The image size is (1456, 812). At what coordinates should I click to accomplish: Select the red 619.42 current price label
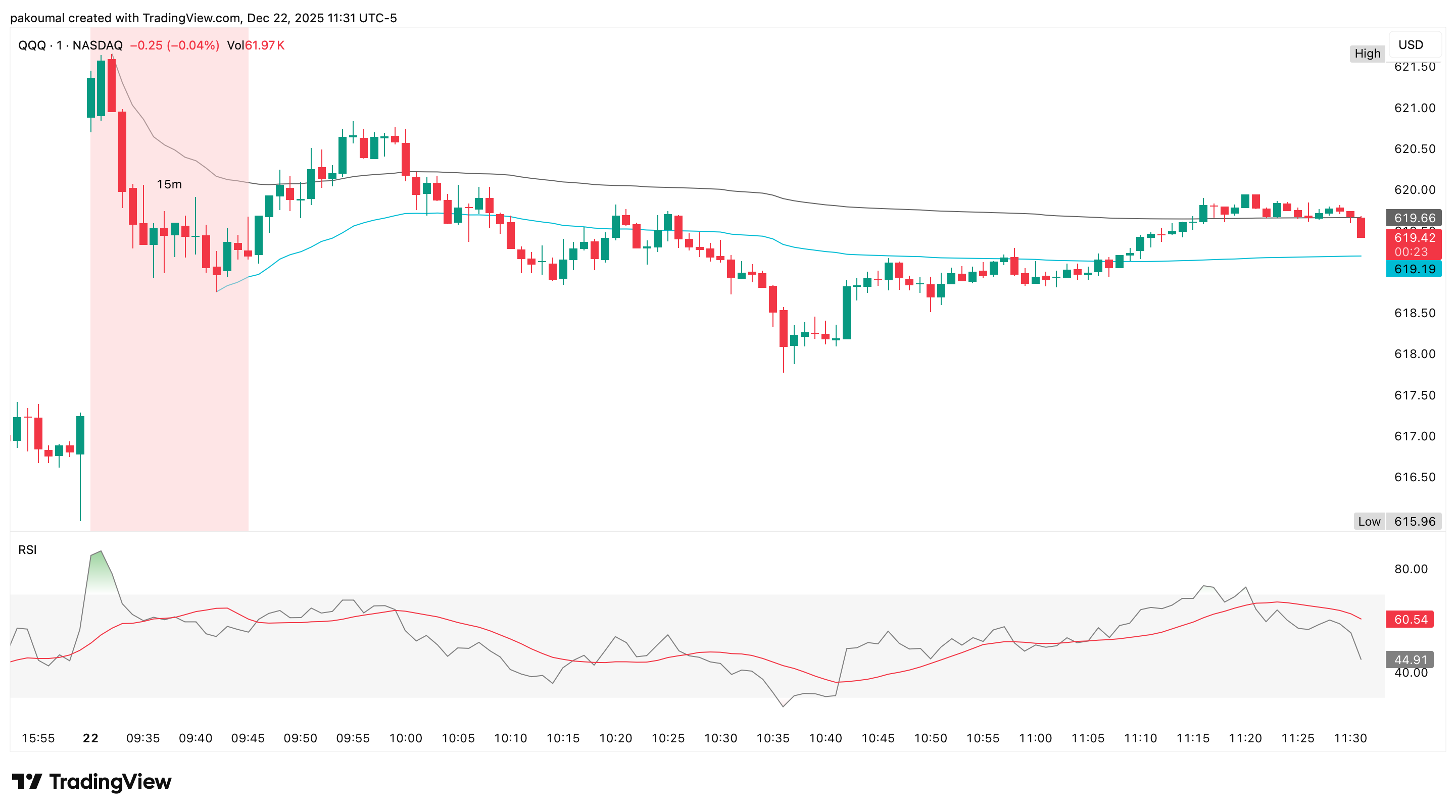click(1414, 238)
